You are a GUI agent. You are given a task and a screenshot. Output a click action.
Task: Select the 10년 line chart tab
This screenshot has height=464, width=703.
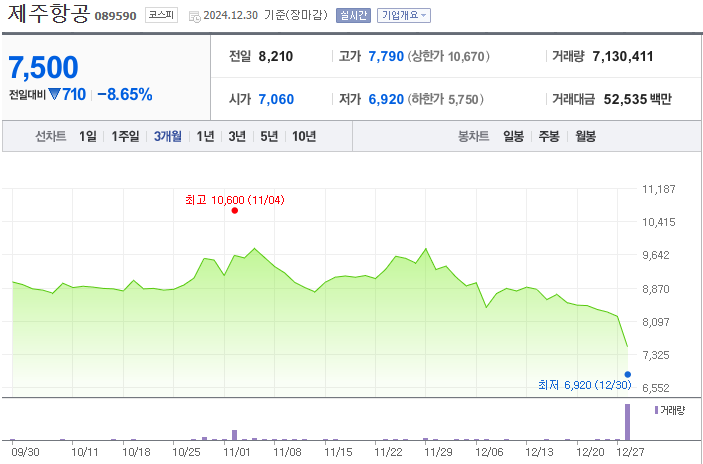point(304,136)
